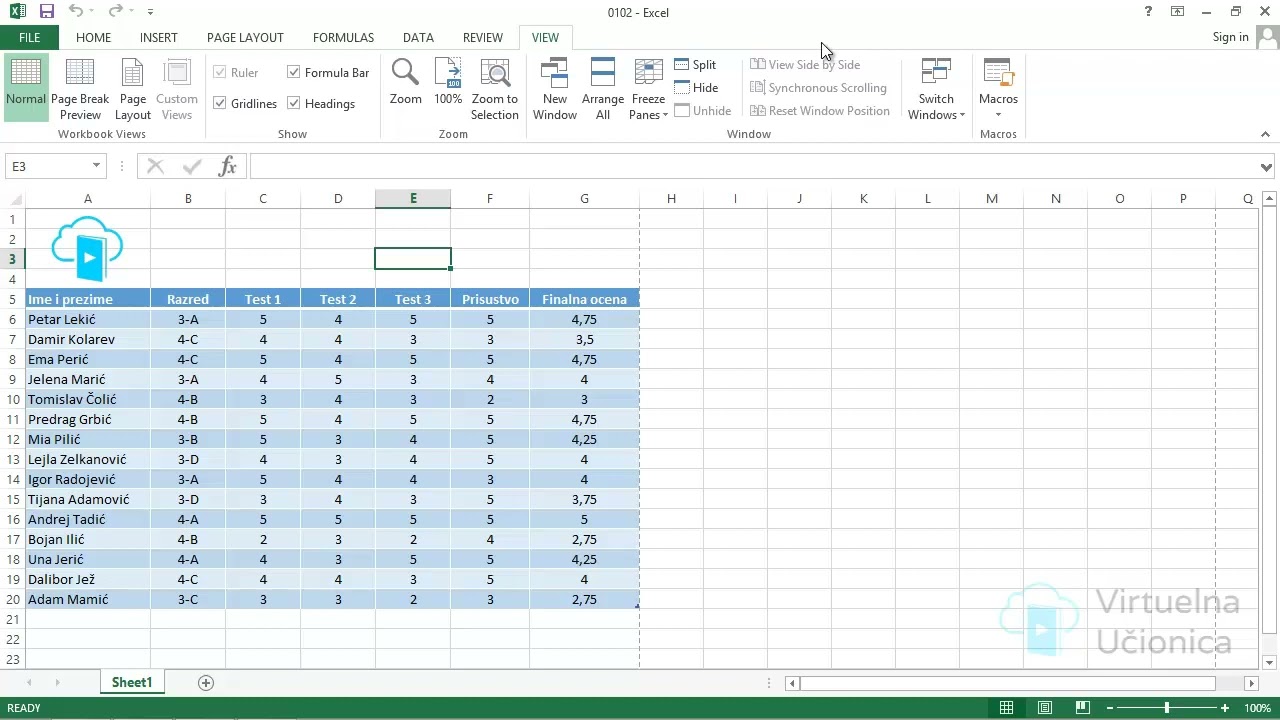Toggle the Gridlines checkbox
Screen dimensions: 1280x720
pos(220,103)
